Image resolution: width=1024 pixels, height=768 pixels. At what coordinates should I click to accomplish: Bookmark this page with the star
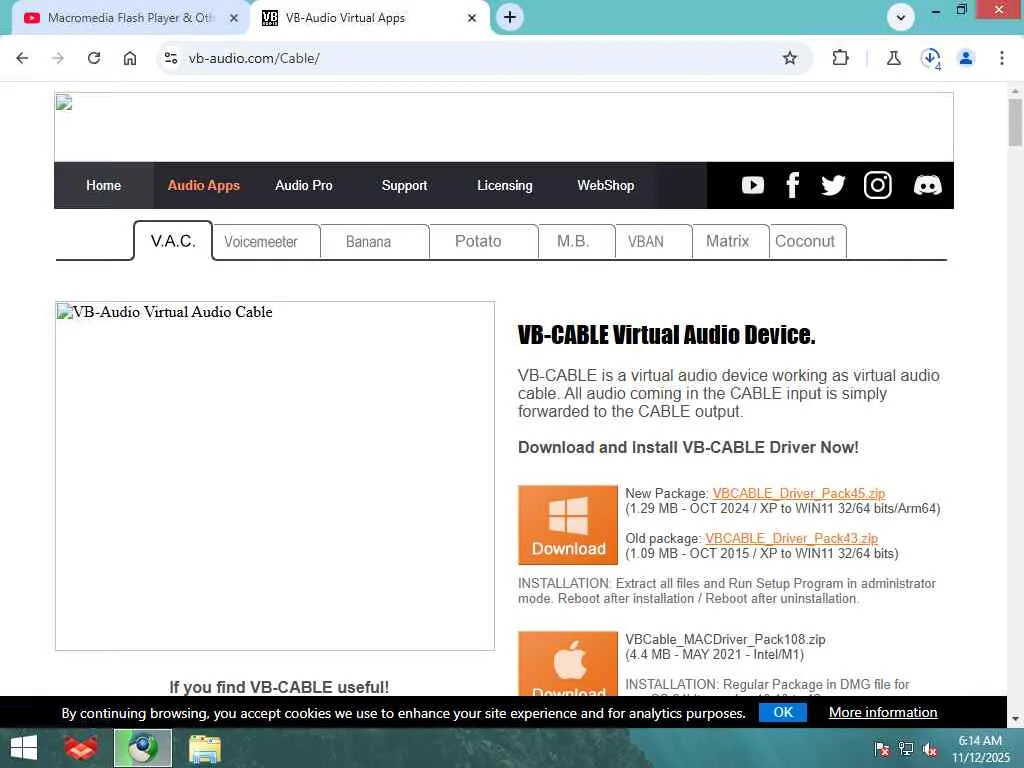click(x=790, y=58)
